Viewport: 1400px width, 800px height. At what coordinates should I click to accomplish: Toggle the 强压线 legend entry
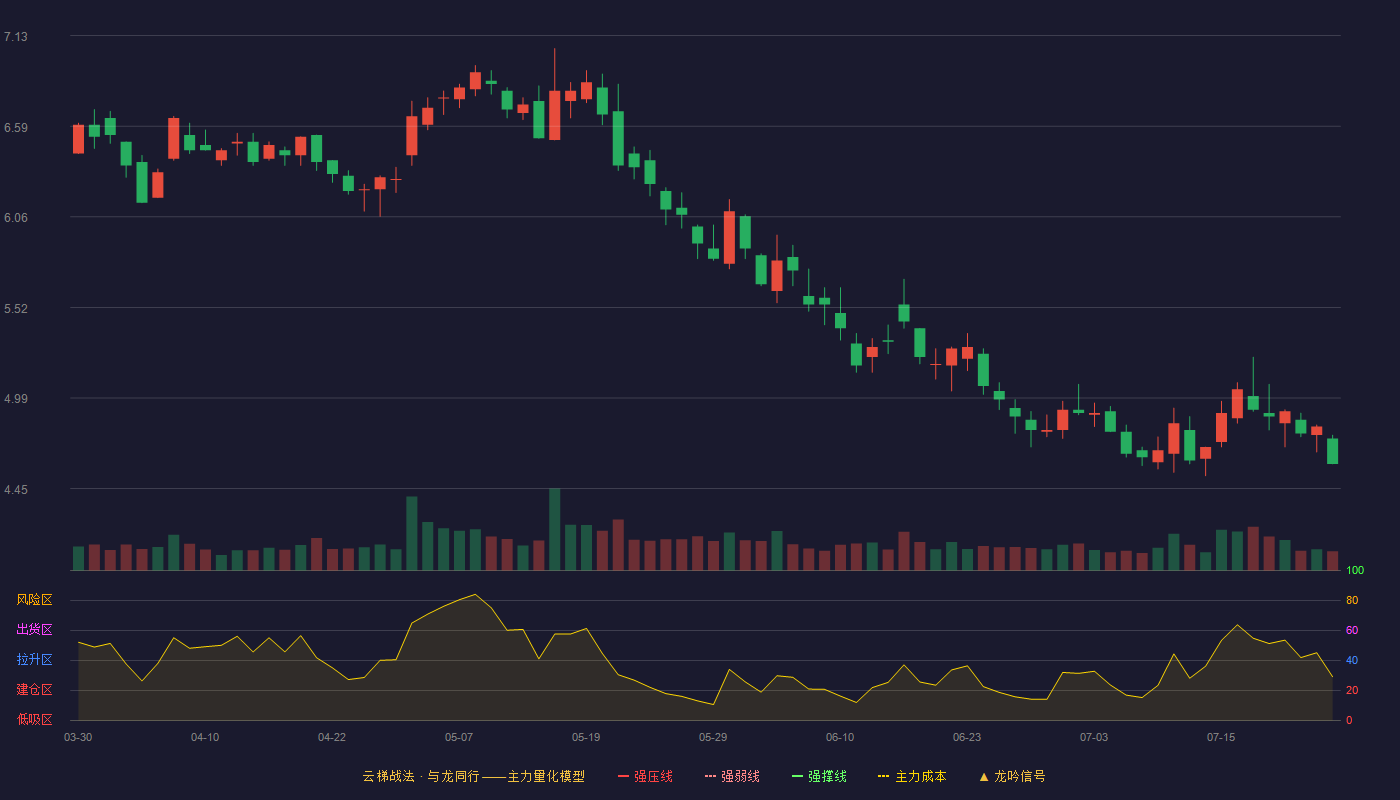(645, 776)
